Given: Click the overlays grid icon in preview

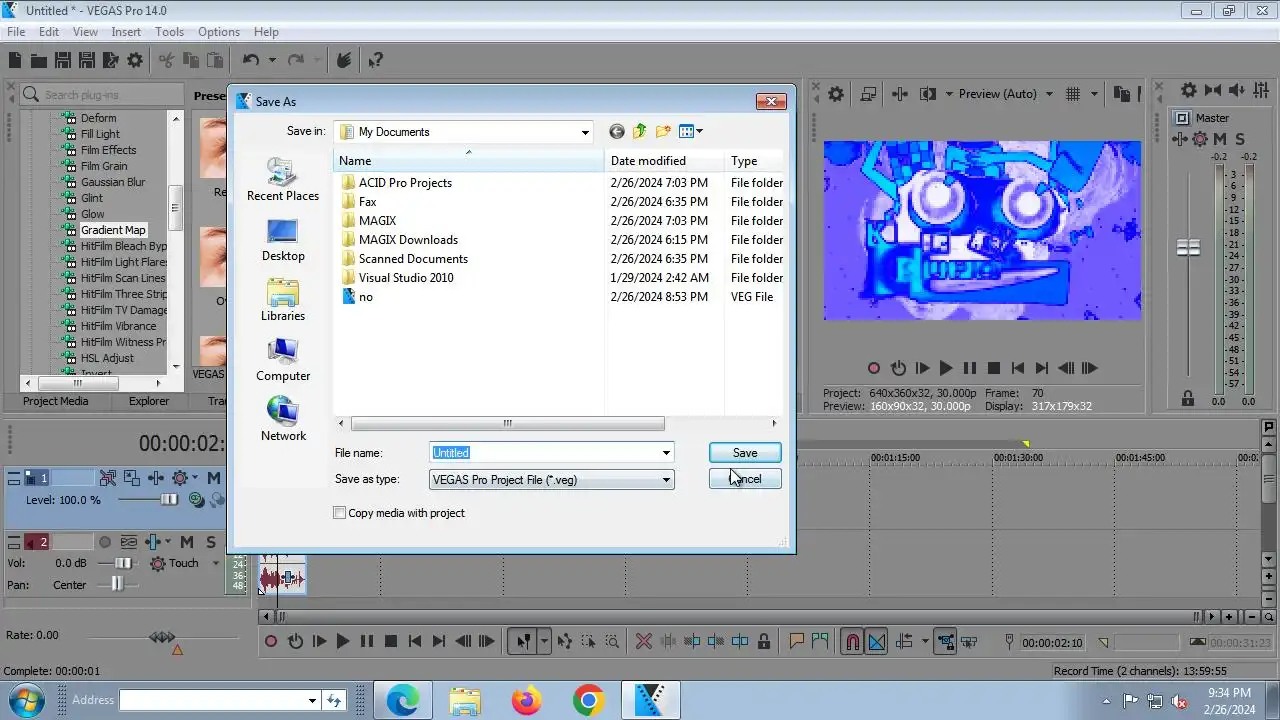Looking at the screenshot, I should pyautogui.click(x=1073, y=94).
